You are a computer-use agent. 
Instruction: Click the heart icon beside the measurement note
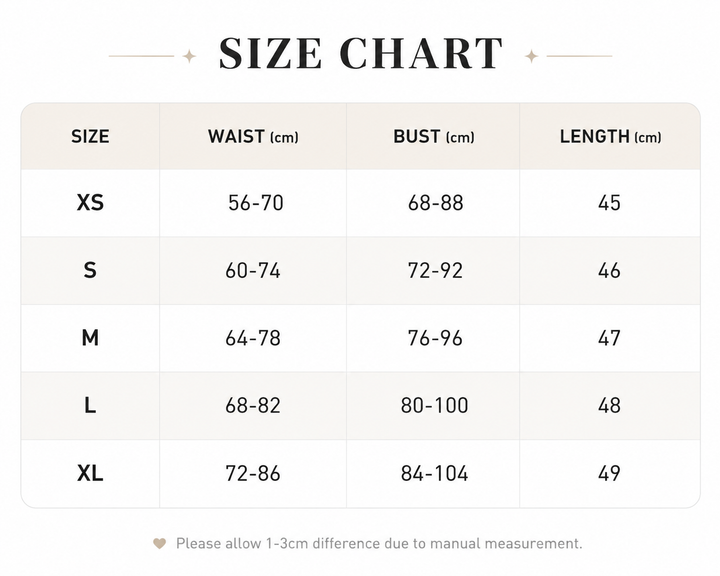(x=159, y=543)
